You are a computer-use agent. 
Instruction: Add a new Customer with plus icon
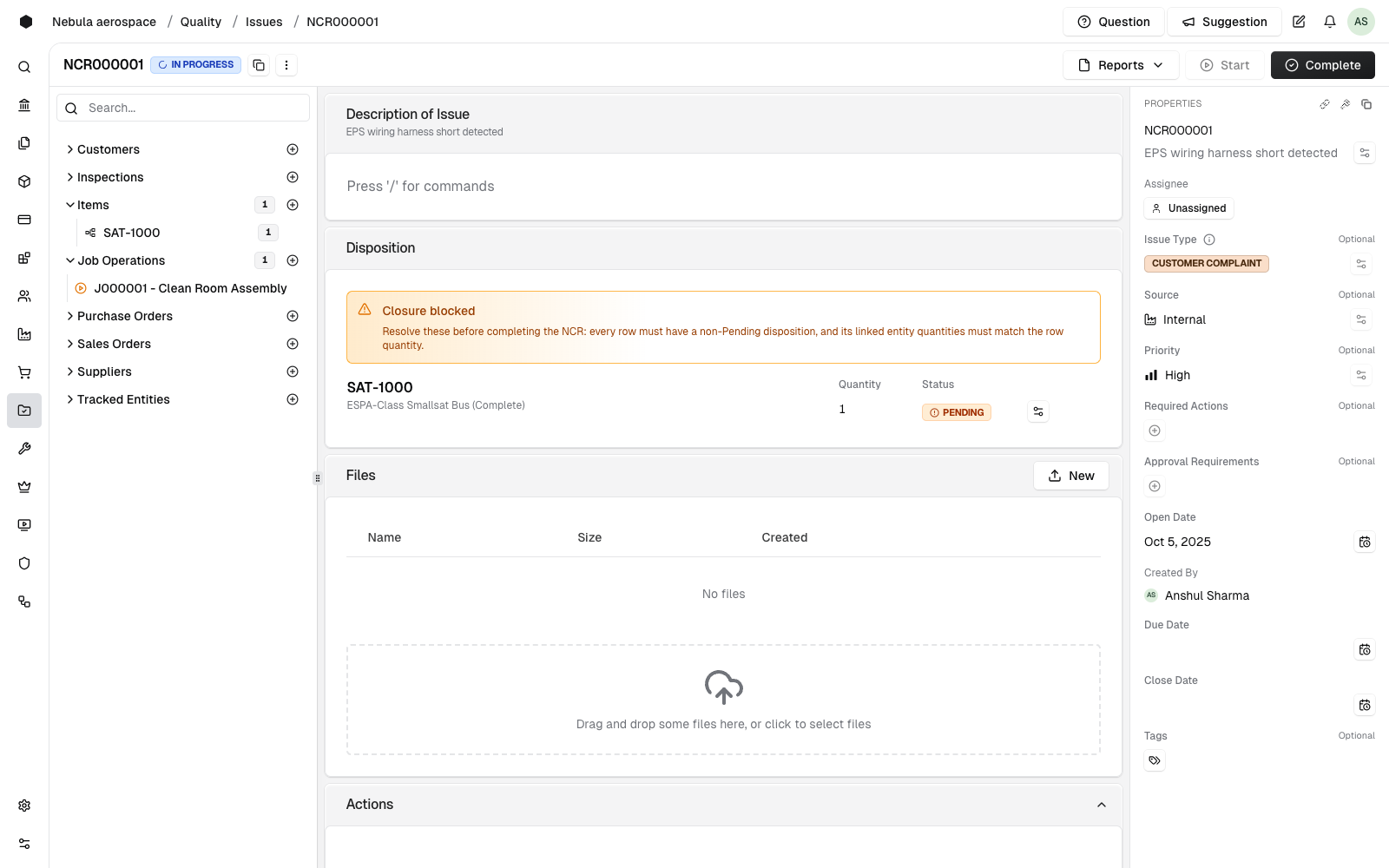(293, 149)
